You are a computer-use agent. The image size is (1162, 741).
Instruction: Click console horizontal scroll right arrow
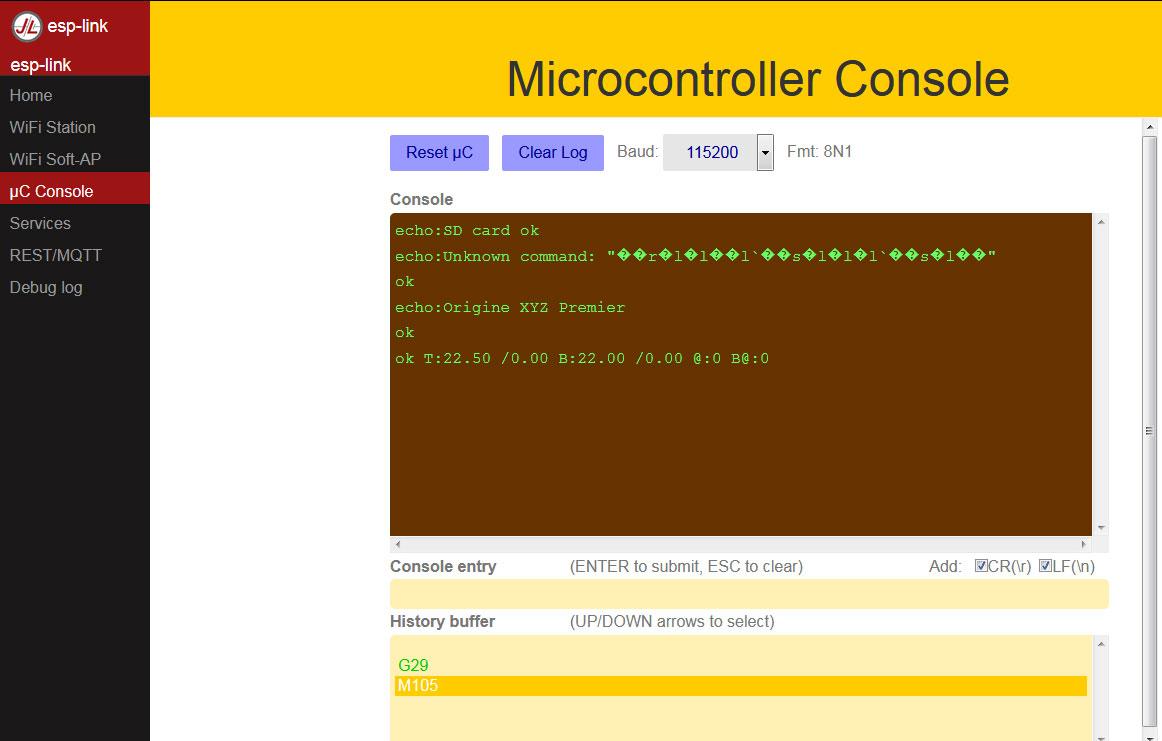(1084, 544)
